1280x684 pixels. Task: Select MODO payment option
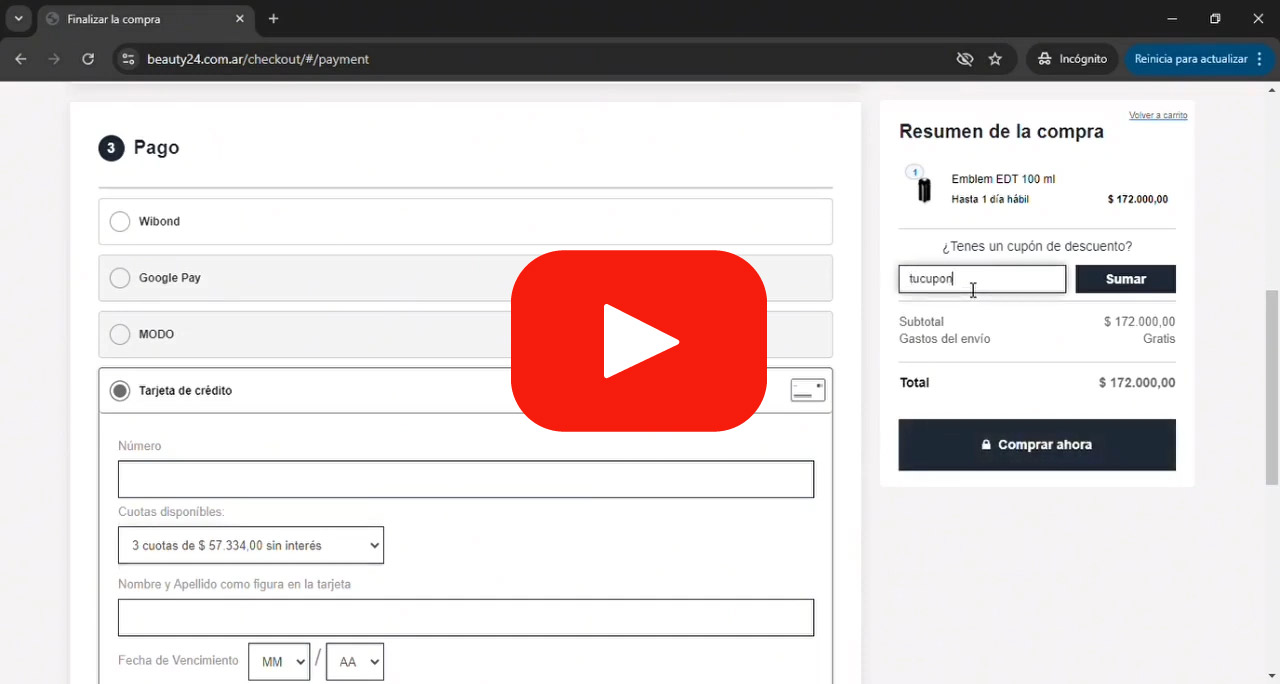[x=465, y=334]
